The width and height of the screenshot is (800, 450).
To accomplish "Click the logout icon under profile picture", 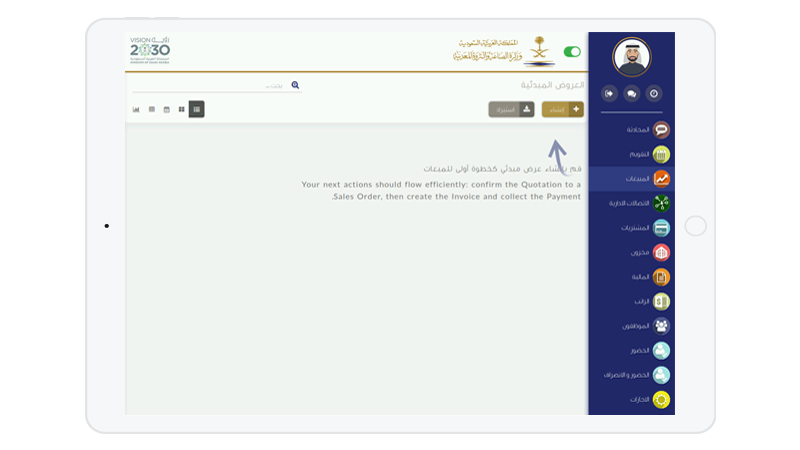I will tap(609, 93).
